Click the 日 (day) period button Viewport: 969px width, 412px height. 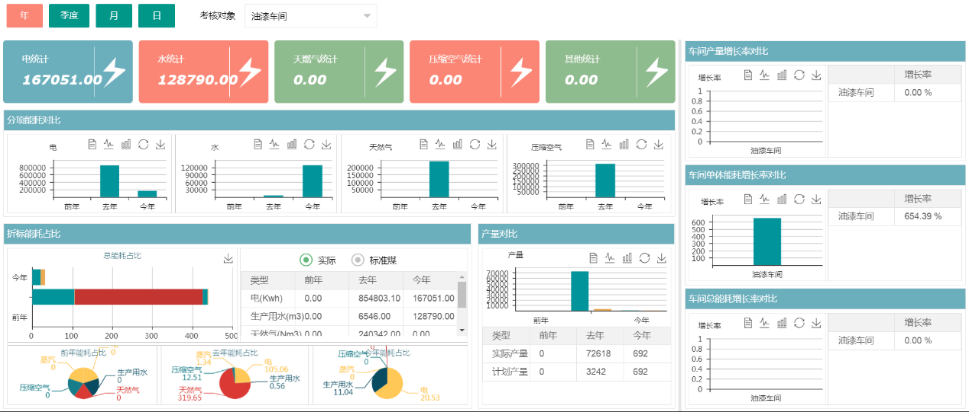point(156,16)
